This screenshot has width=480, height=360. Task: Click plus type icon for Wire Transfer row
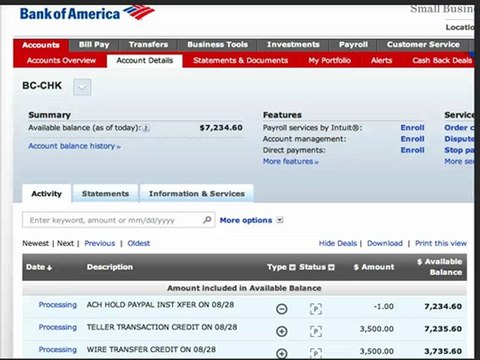pos(282,353)
